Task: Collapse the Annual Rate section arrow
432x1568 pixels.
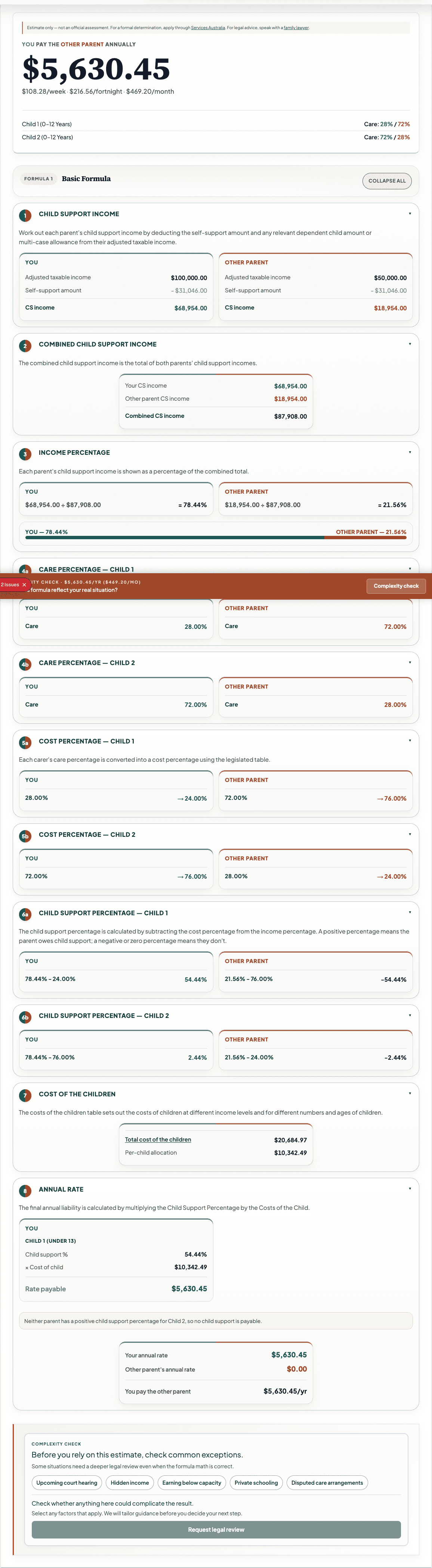Action: pyautogui.click(x=410, y=1189)
